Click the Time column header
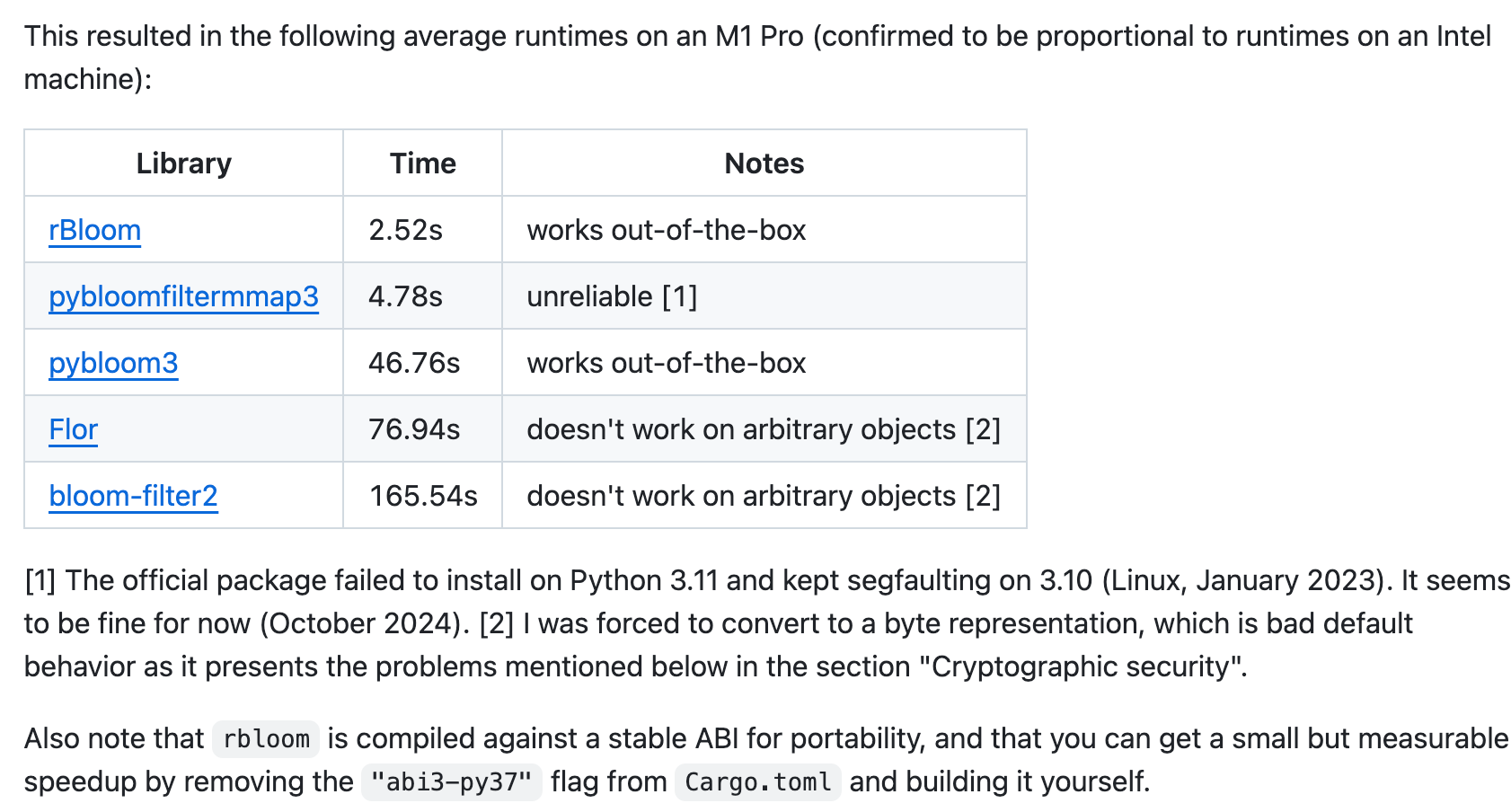1511x812 pixels. [x=422, y=163]
